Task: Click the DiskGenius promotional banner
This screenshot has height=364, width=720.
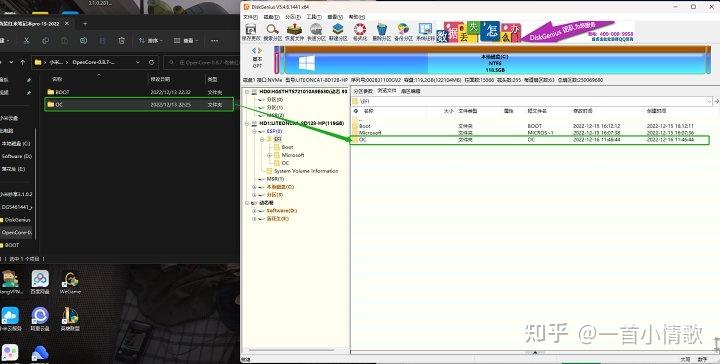Action: pyautogui.click(x=535, y=32)
